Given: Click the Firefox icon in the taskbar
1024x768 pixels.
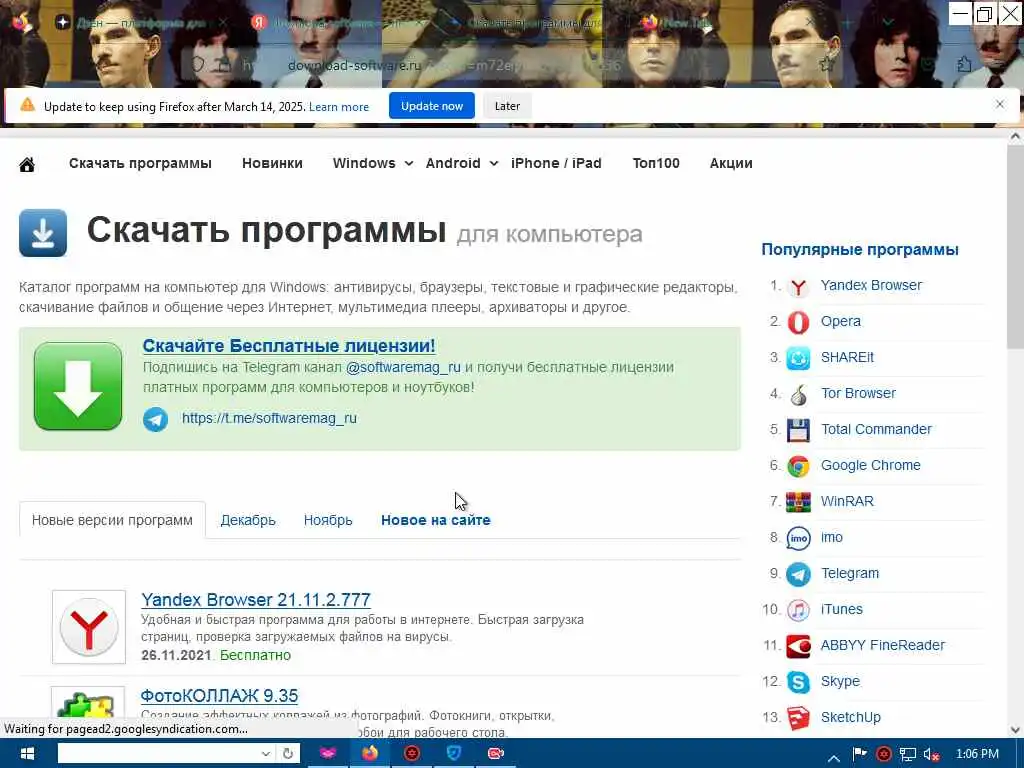Looking at the screenshot, I should point(370,754).
